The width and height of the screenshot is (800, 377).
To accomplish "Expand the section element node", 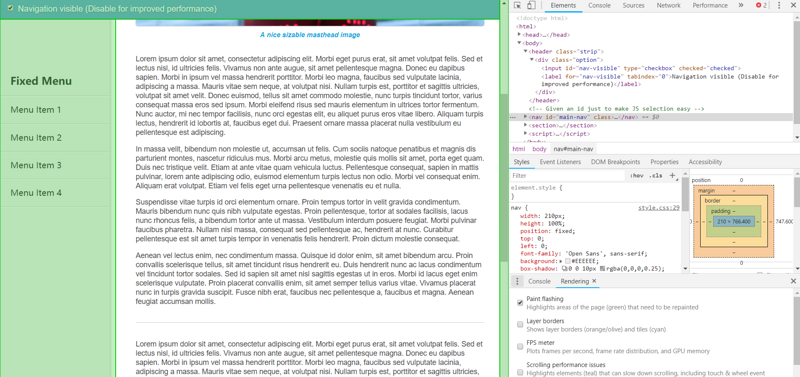I will (526, 125).
